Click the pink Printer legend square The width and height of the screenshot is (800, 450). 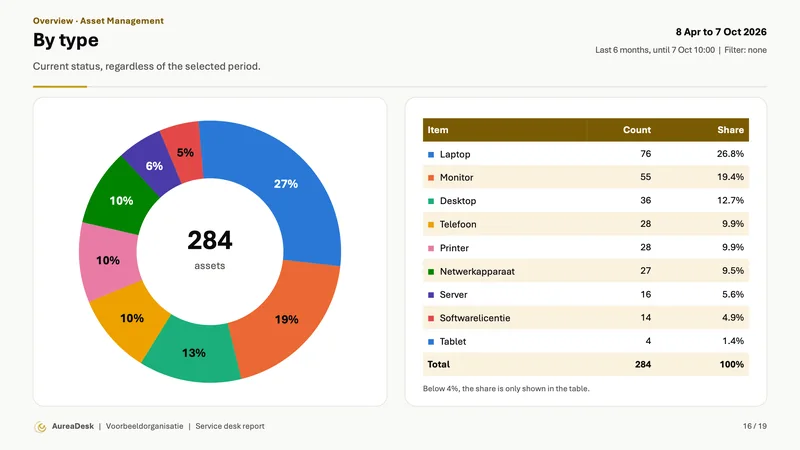click(431, 248)
